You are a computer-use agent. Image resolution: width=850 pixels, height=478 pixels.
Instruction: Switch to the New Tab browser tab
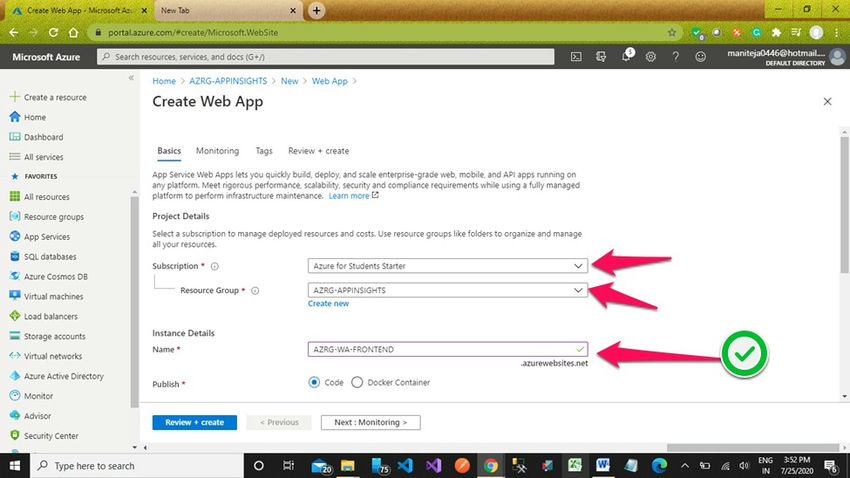point(228,10)
